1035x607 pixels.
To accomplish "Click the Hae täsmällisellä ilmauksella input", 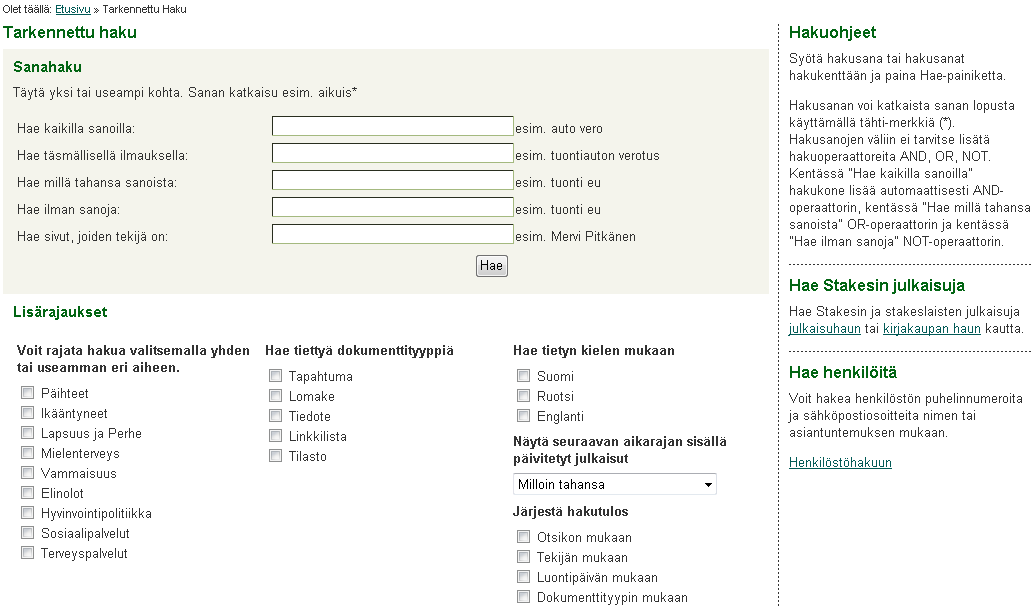I will (x=393, y=153).
